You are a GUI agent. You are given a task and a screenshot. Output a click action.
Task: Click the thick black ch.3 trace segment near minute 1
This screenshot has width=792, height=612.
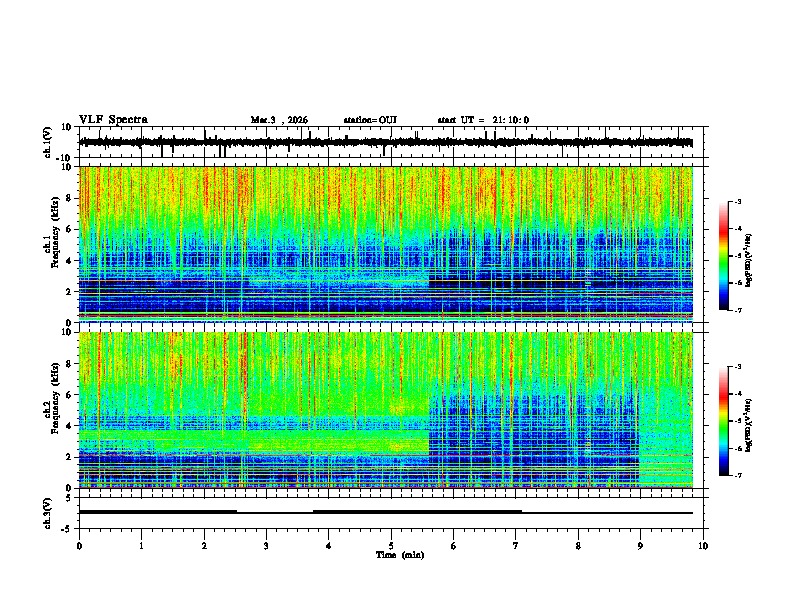[158, 512]
